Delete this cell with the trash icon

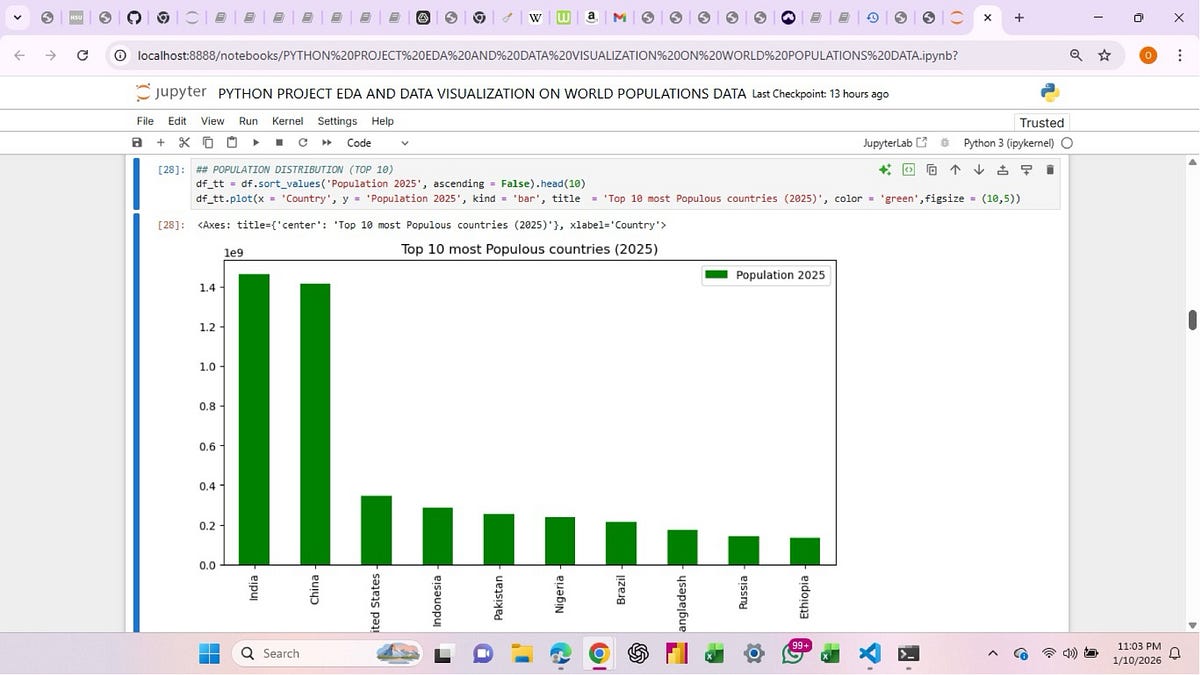click(1050, 170)
